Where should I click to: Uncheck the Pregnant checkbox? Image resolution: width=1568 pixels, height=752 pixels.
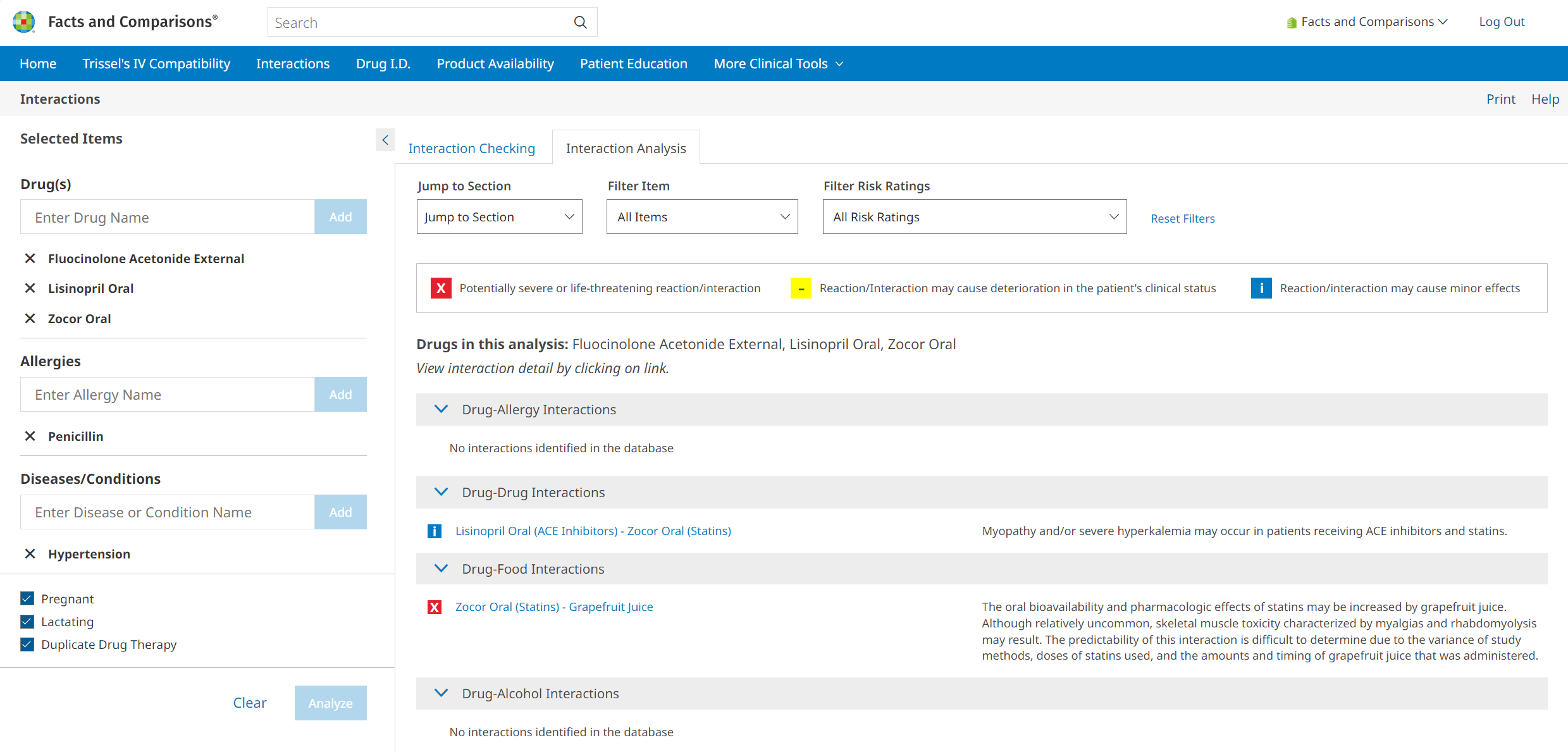pyautogui.click(x=27, y=599)
